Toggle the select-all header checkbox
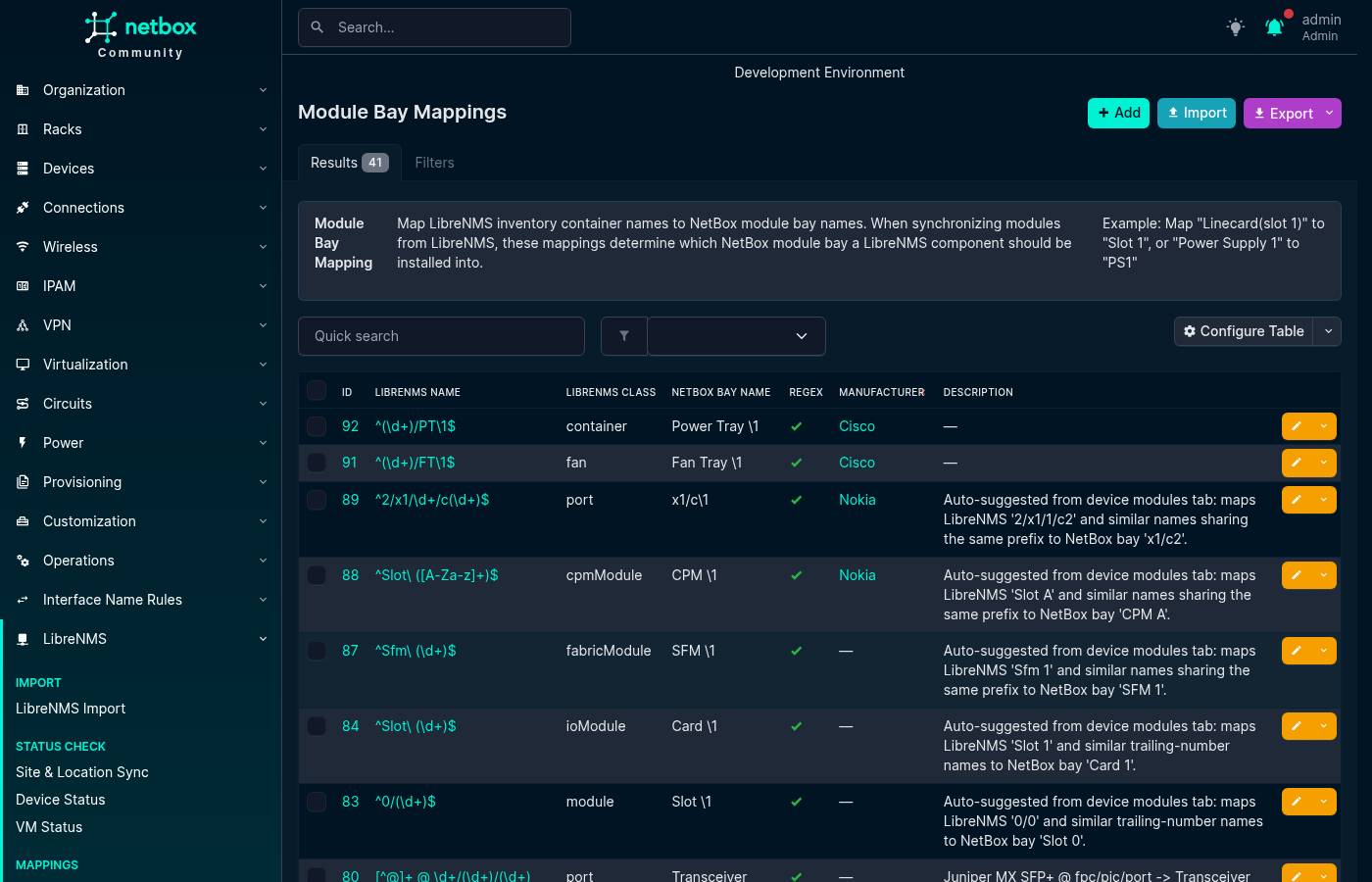This screenshot has height=882, width=1372. 317,390
